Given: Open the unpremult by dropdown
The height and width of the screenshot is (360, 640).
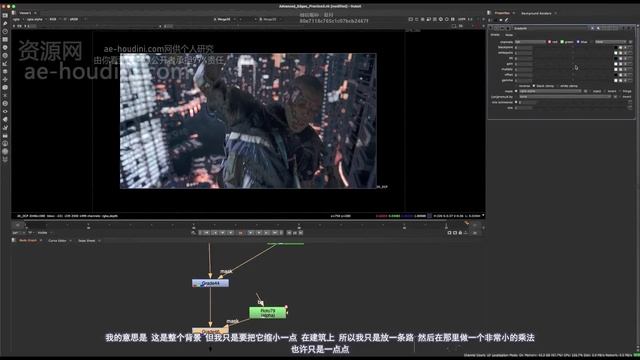Looking at the screenshot, I should [565, 97].
